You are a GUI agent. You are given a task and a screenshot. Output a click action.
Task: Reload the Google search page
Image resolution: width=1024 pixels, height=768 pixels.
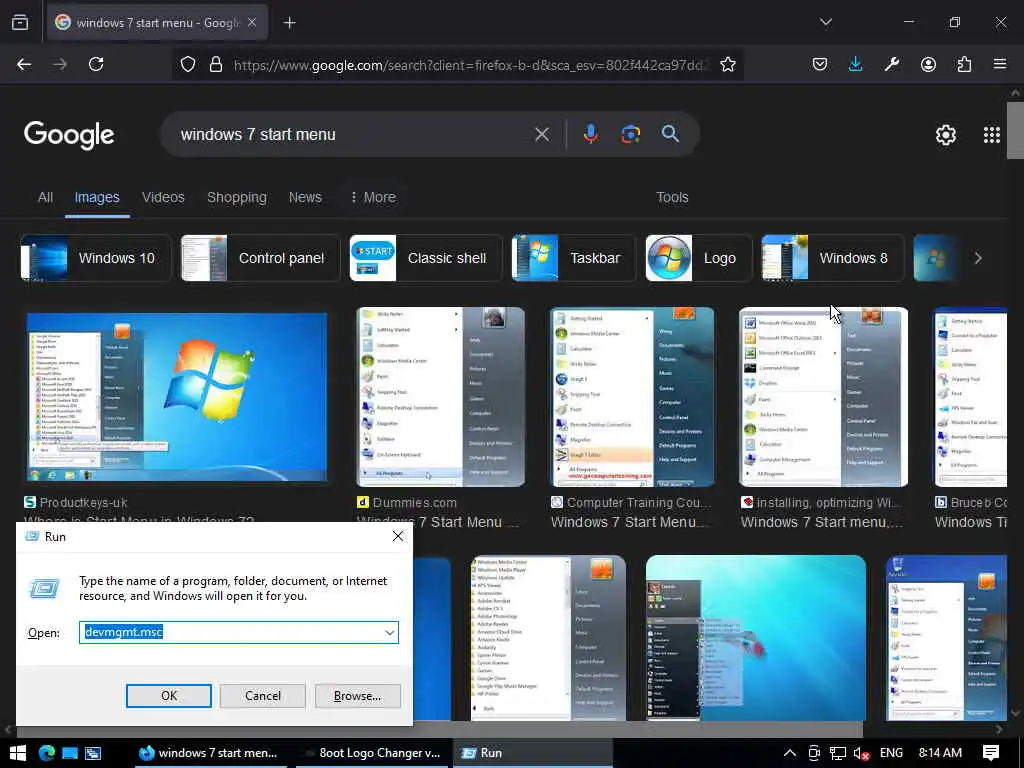[96, 64]
